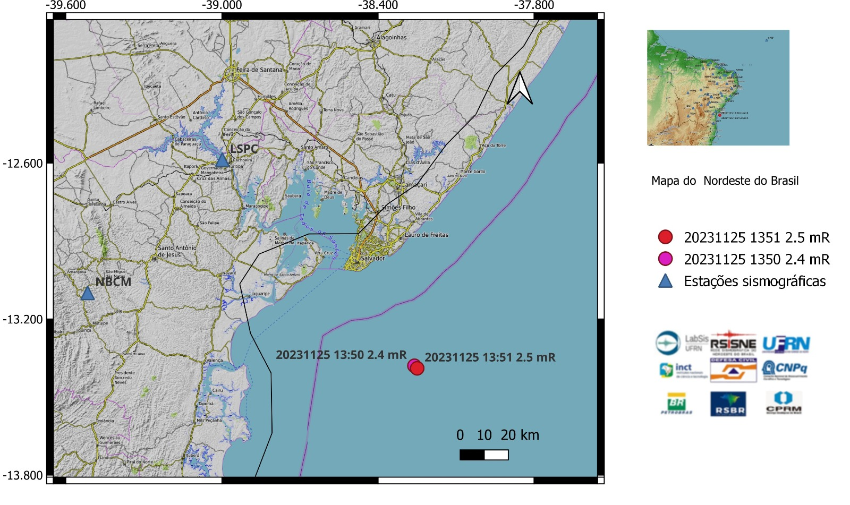
Task: Select the NBCM station triangle marker
Action: pyautogui.click(x=88, y=293)
